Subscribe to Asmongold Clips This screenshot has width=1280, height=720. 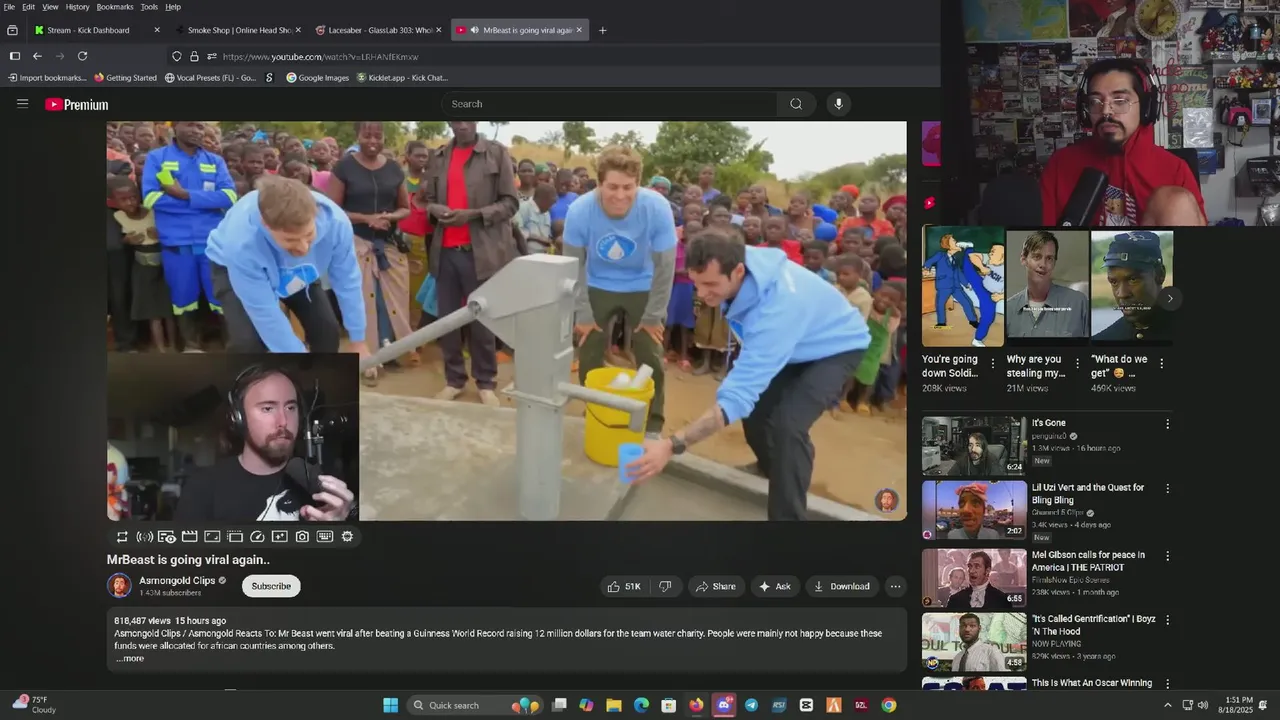pos(271,586)
